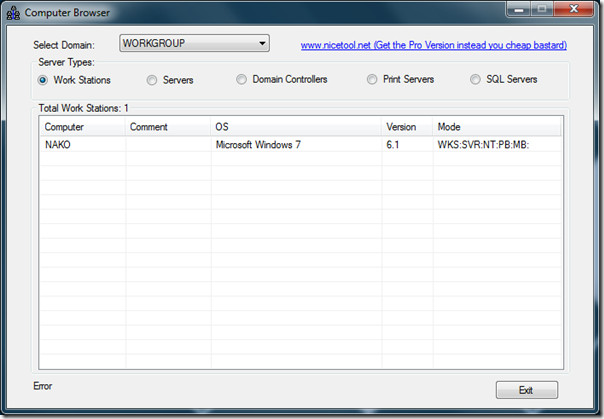Minimize the Computer Browser window
This screenshot has height=419, width=604.
pos(518,9)
